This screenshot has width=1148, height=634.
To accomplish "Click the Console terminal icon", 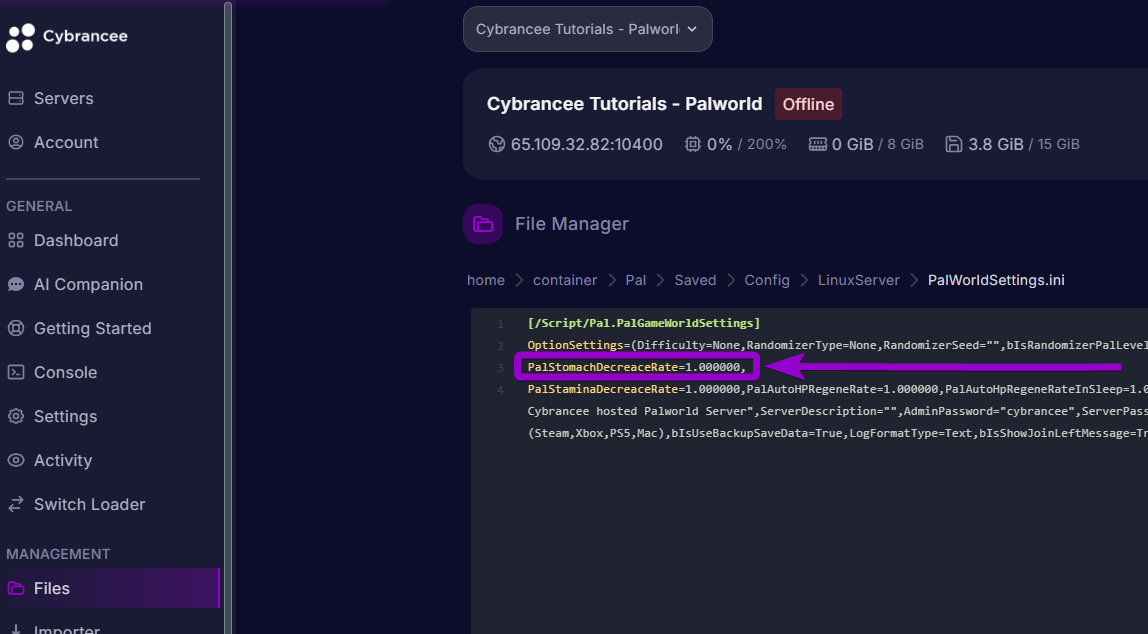I will [x=15, y=372].
